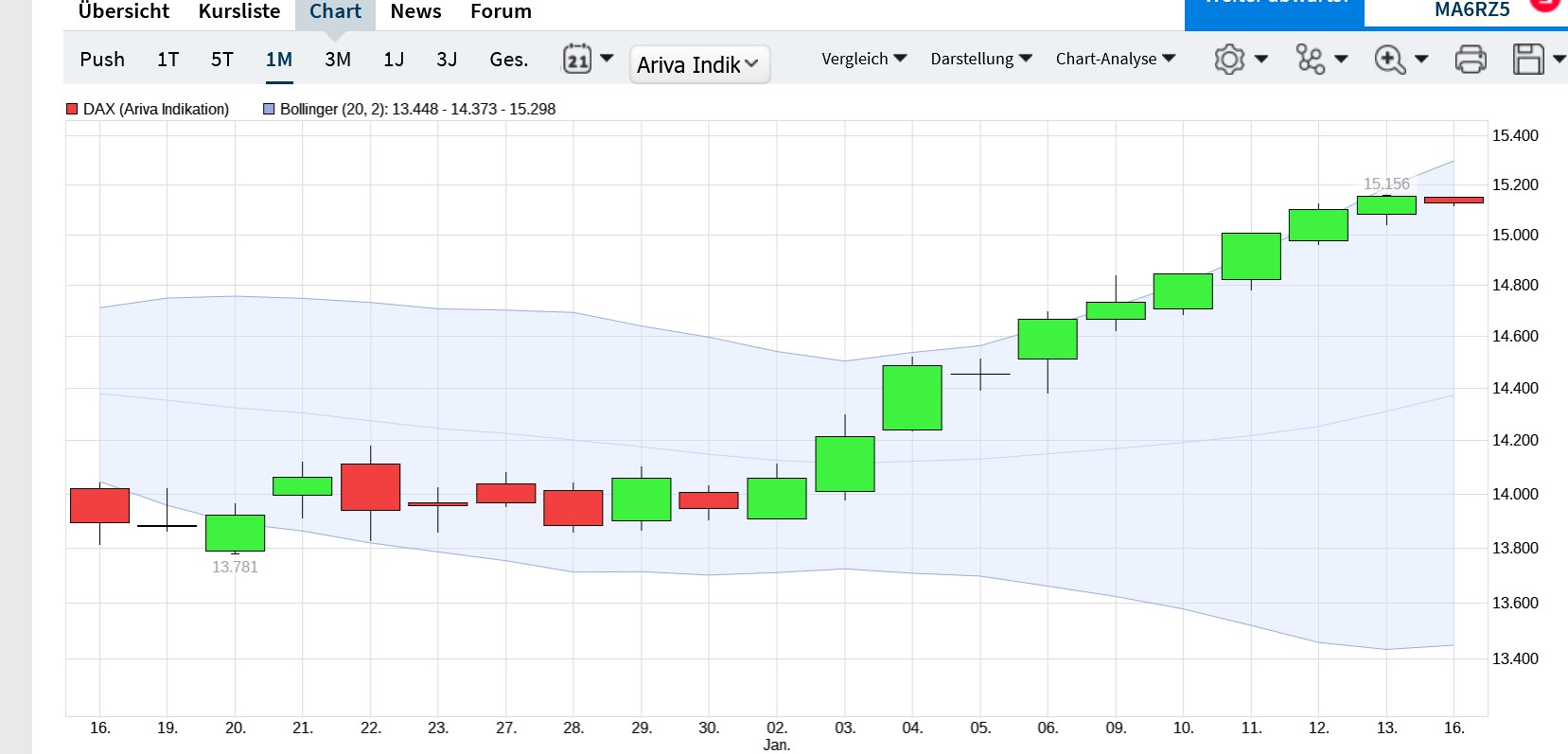Viewport: 1568px width, 754px height.
Task: Select the 3M time range
Action: (338, 60)
